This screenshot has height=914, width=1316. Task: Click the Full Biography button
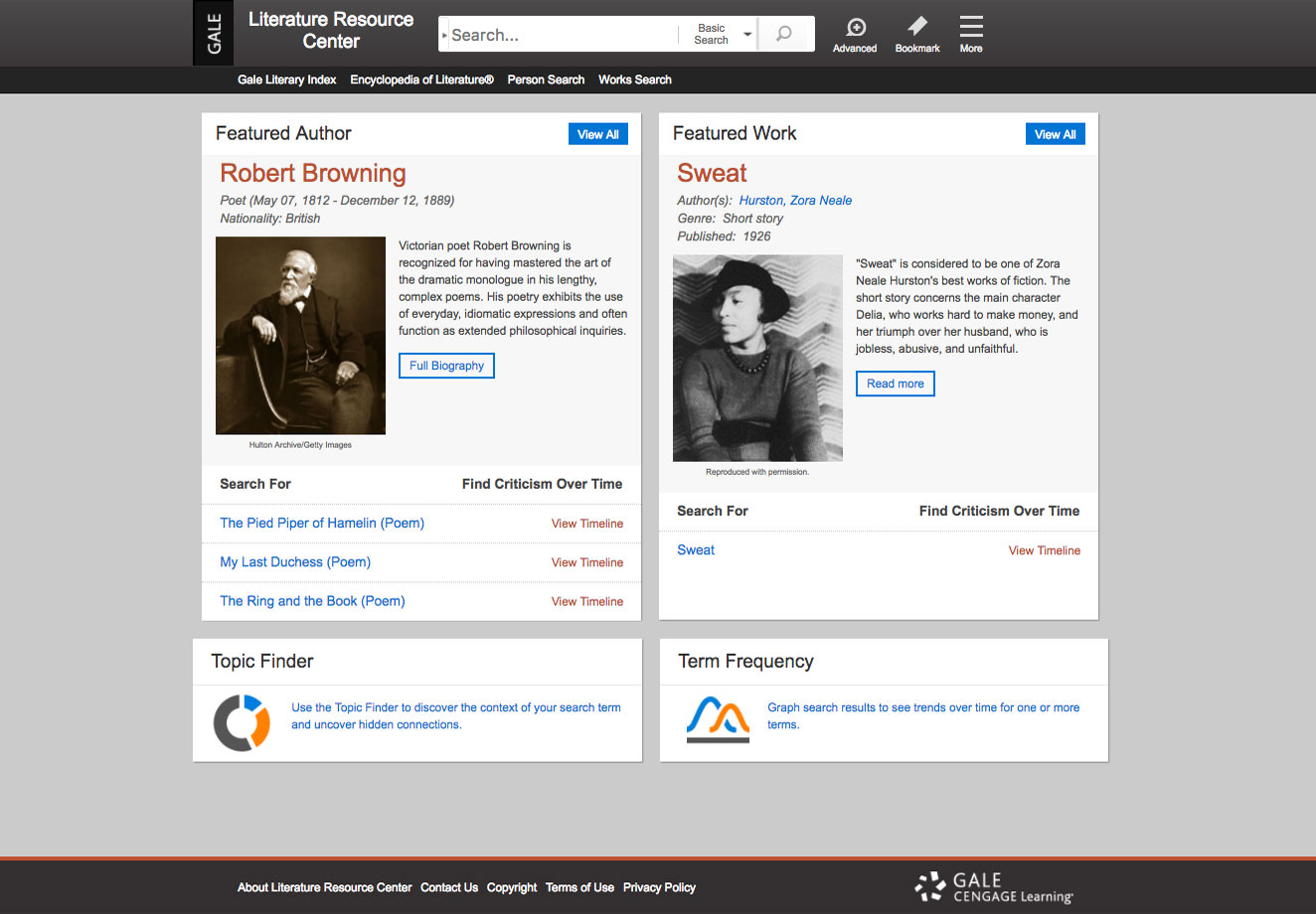pyautogui.click(x=446, y=366)
